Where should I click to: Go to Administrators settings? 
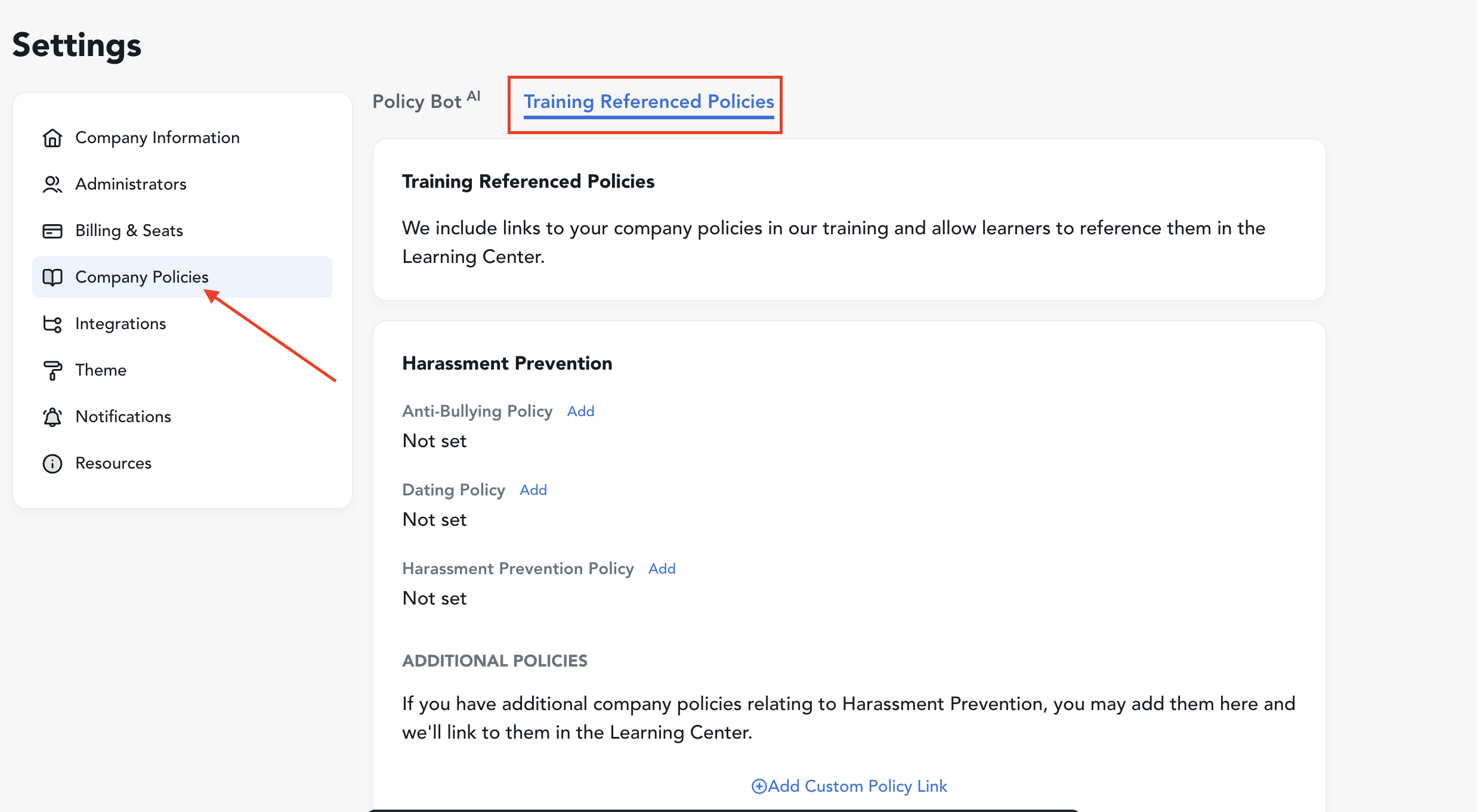pyautogui.click(x=131, y=184)
